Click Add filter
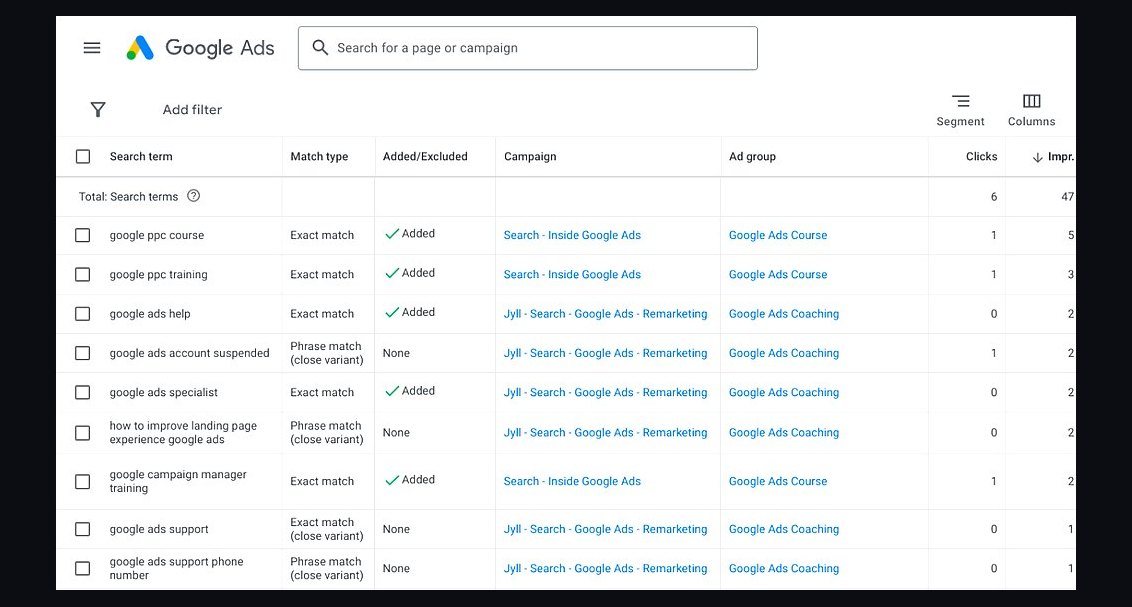This screenshot has height=607, width=1132. (192, 110)
